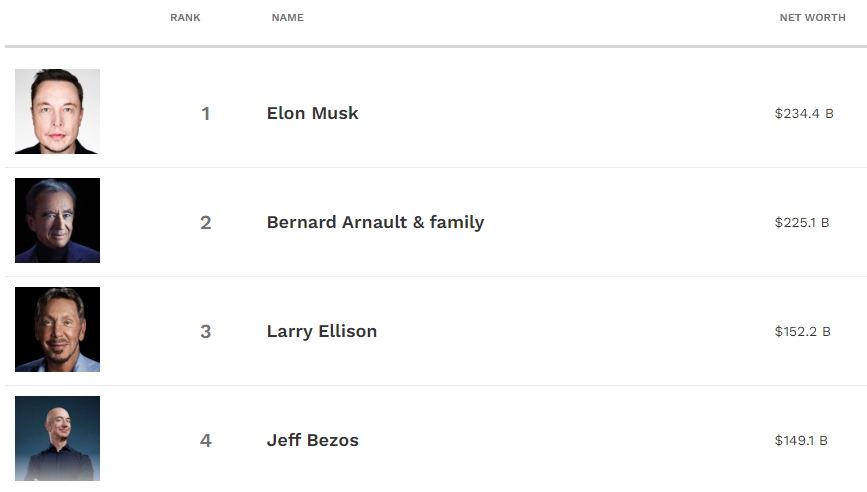
Task: Click rank number 1 in the list
Action: coord(206,114)
